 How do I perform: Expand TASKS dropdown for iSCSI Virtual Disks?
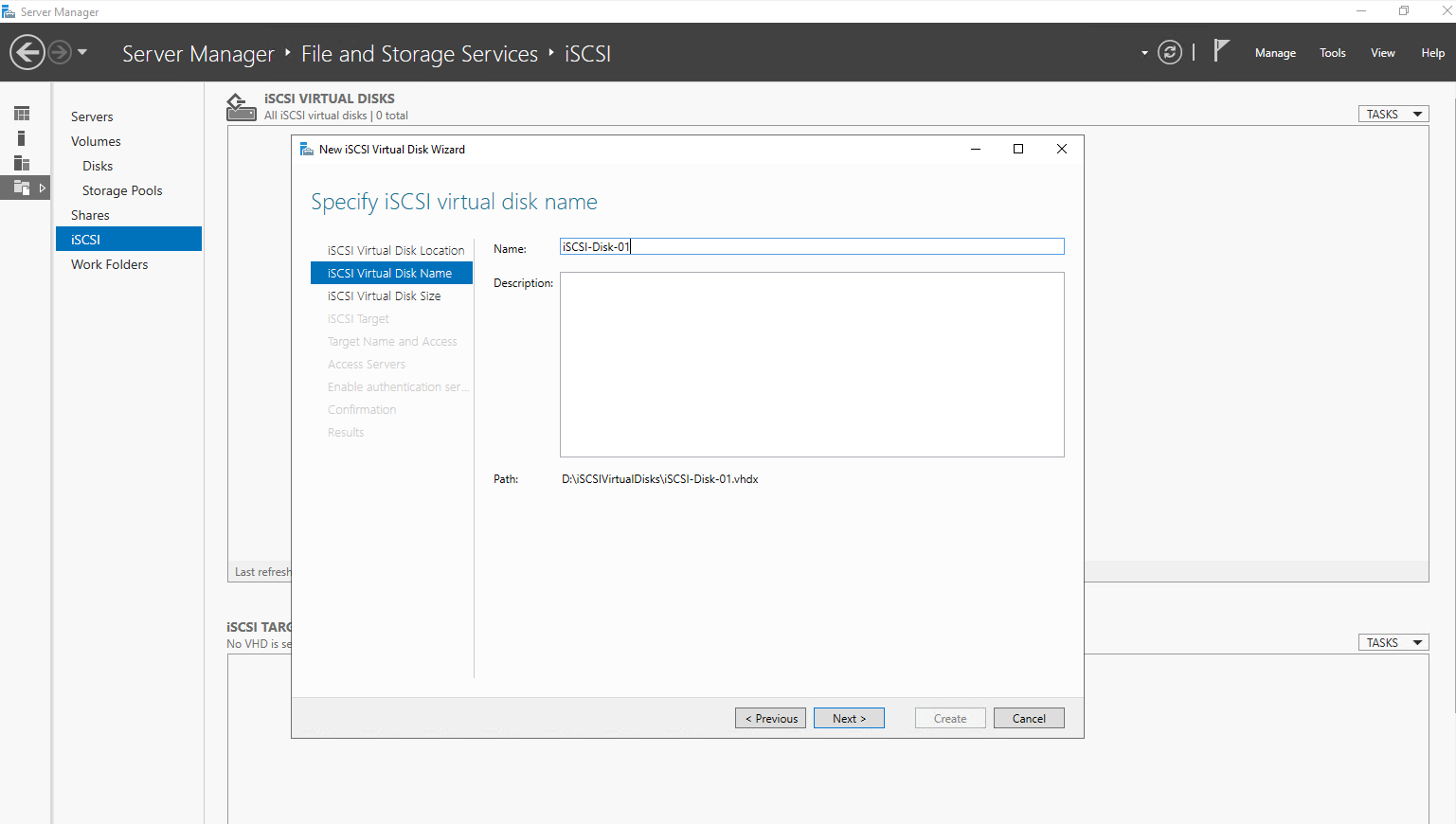[1393, 115]
